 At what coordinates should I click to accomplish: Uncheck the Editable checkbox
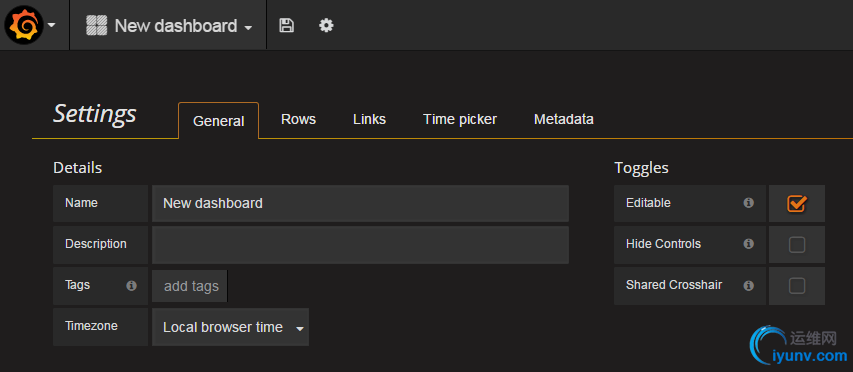tap(797, 203)
